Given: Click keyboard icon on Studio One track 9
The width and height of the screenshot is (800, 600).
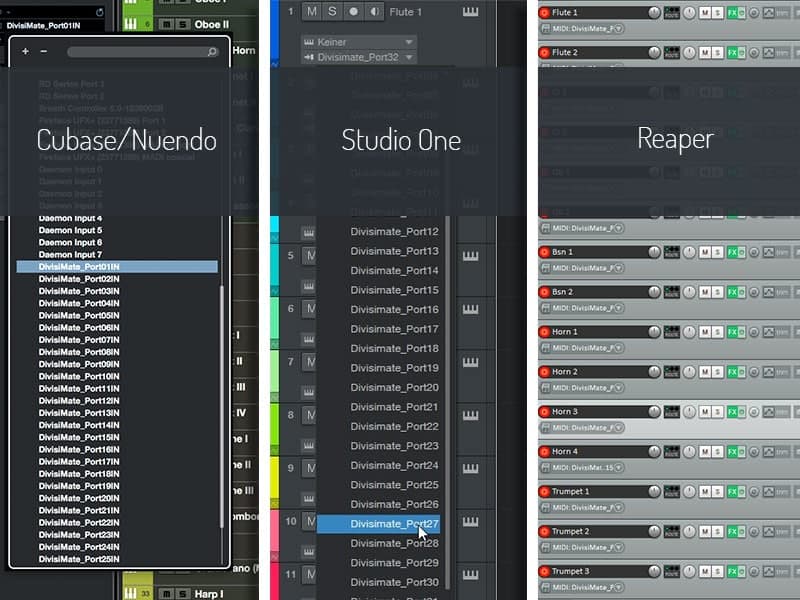Looking at the screenshot, I should (470, 468).
